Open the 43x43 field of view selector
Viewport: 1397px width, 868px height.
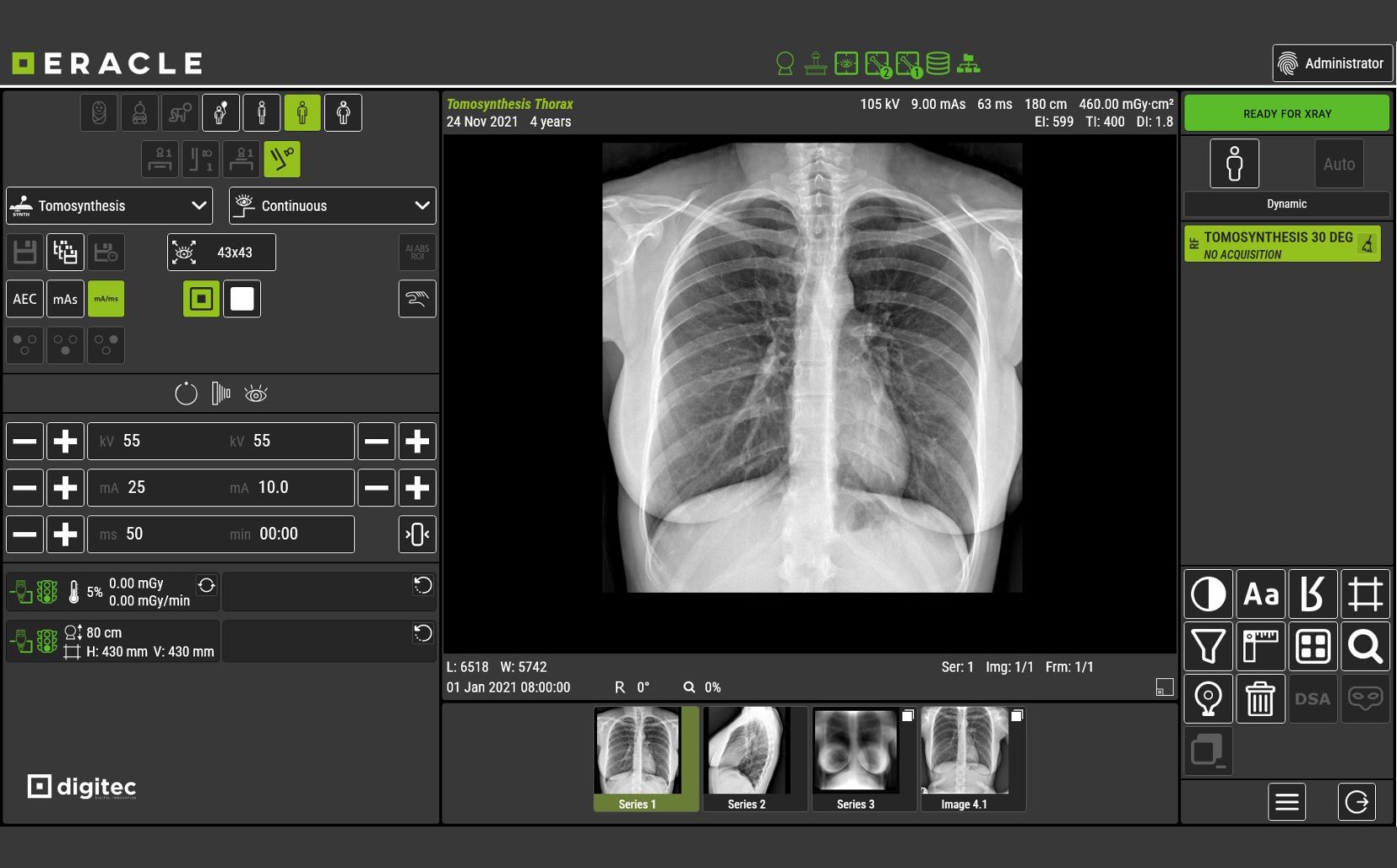[221, 252]
